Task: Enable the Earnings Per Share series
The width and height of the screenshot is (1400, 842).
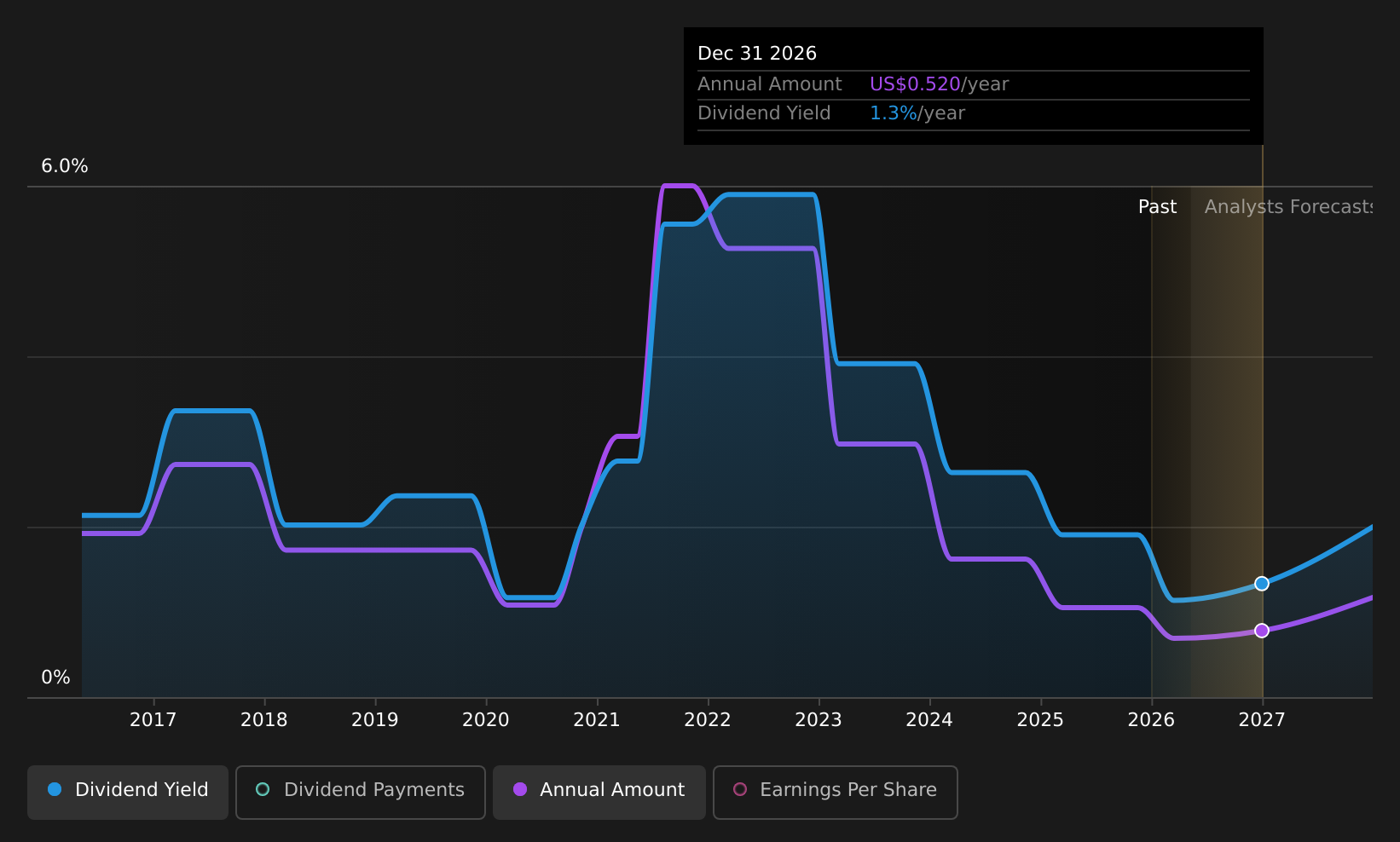Action: [836, 792]
